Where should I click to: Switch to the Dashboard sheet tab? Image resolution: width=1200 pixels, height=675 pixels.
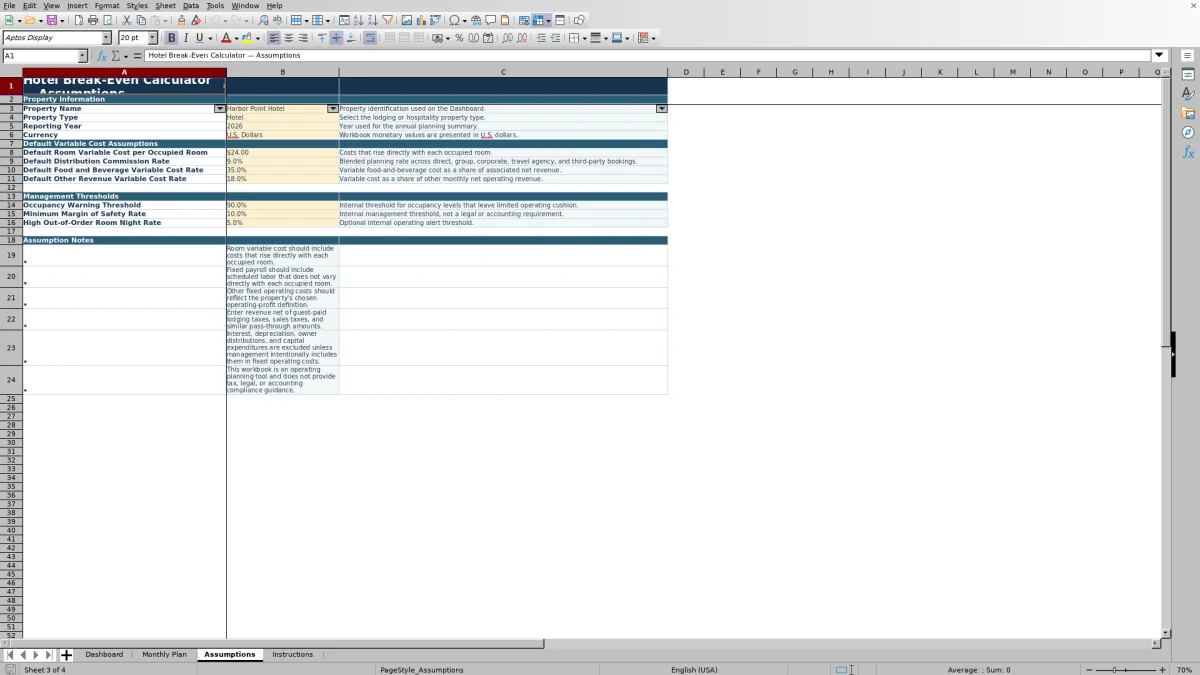(104, 655)
